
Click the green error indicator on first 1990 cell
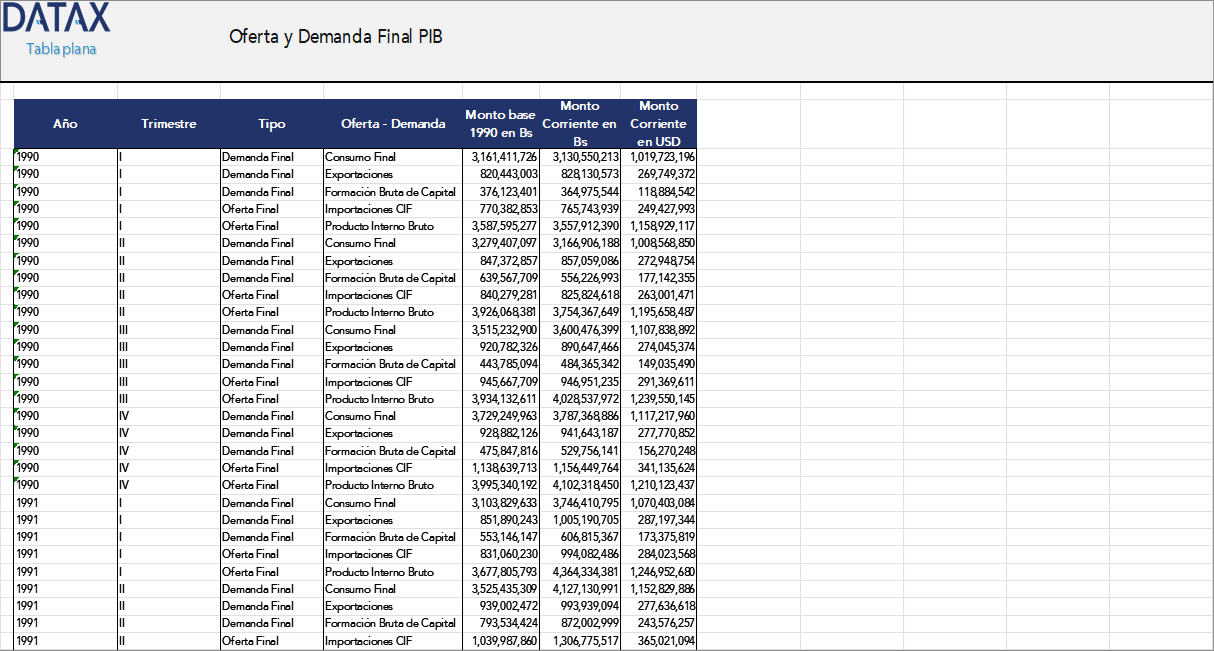[16, 152]
